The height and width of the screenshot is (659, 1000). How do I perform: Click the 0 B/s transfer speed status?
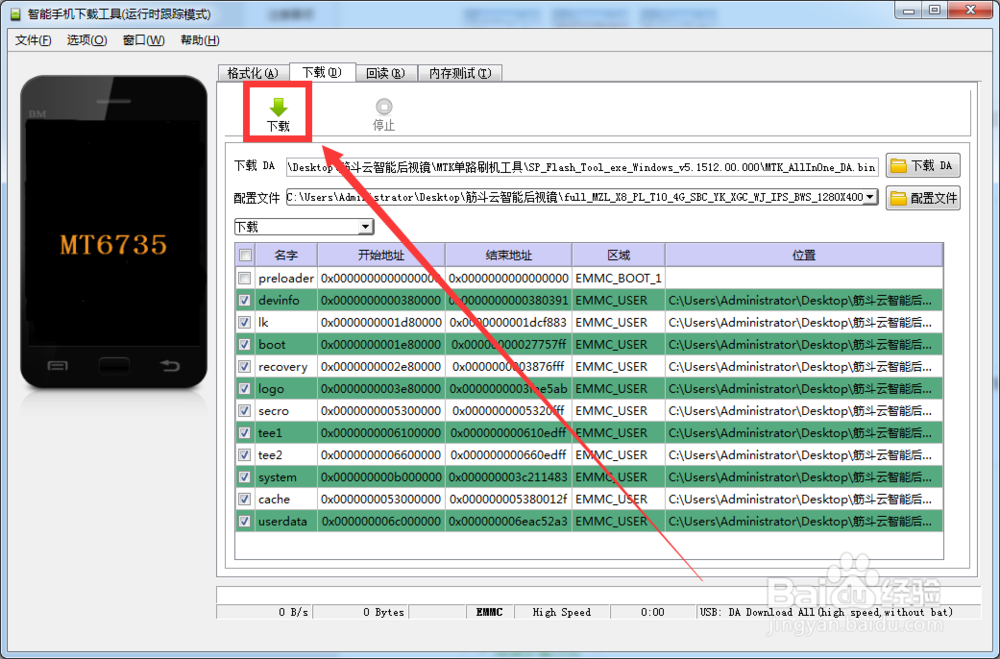tap(293, 612)
